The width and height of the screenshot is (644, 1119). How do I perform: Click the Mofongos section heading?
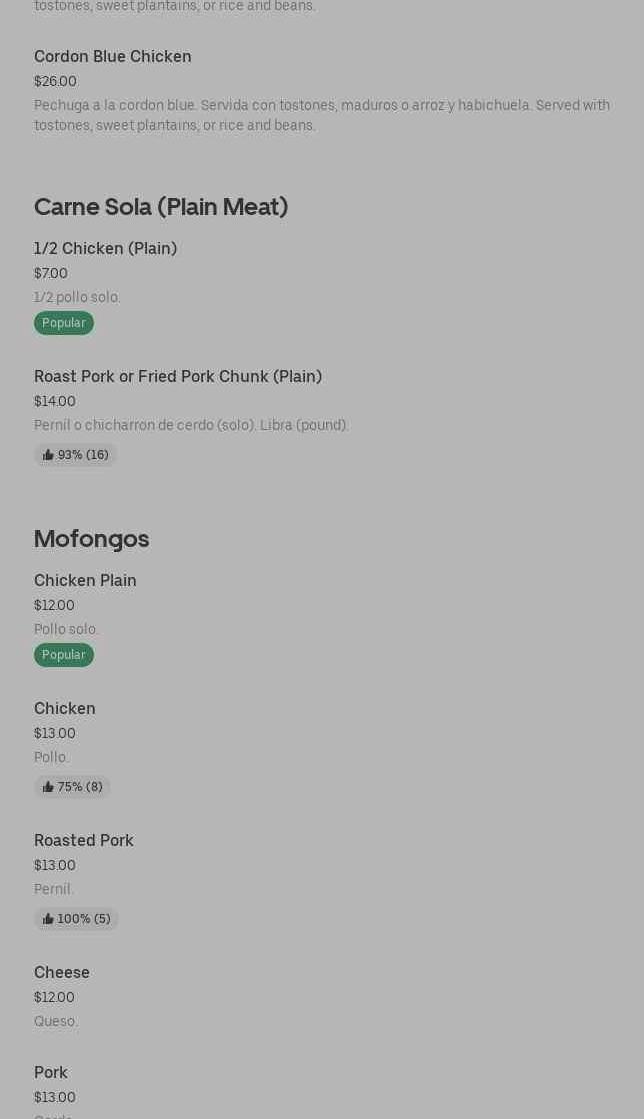click(x=91, y=539)
